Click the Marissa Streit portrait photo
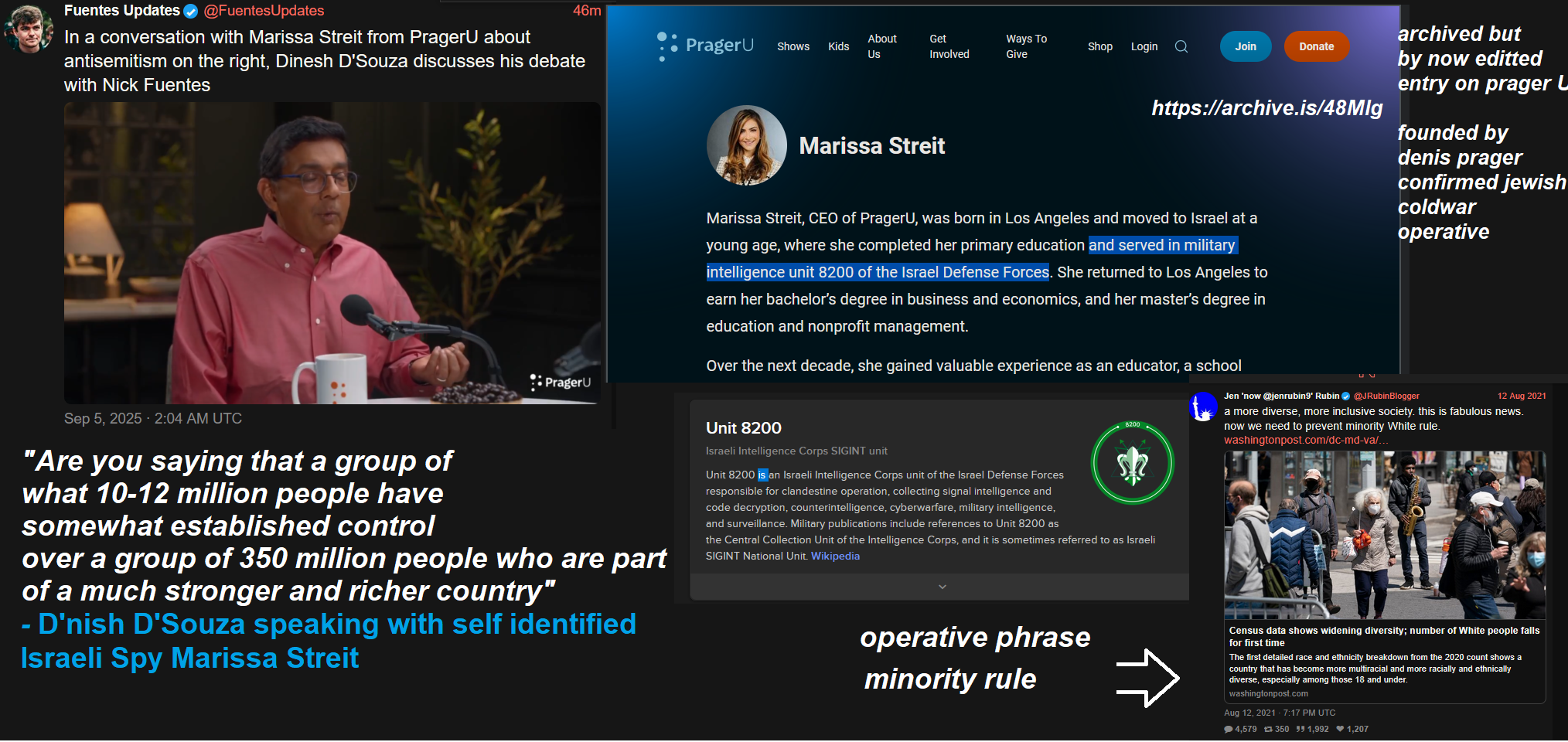 (x=746, y=145)
